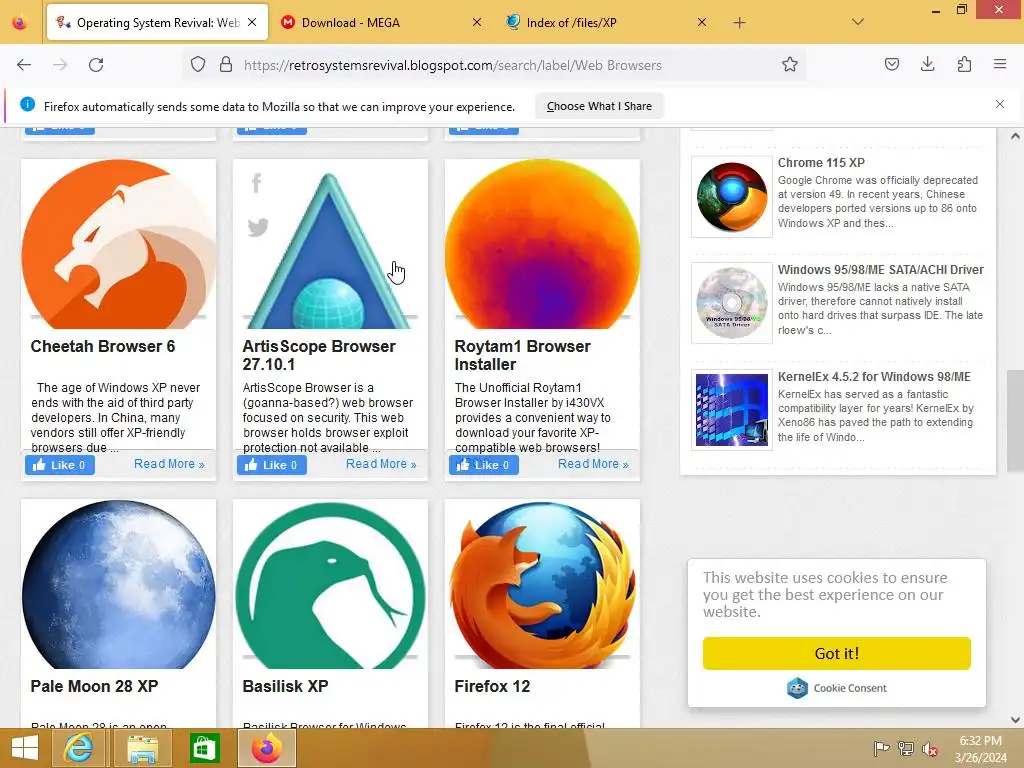This screenshot has width=1024, height=768.
Task: Click the site security padlock icon
Action: pos(226,65)
